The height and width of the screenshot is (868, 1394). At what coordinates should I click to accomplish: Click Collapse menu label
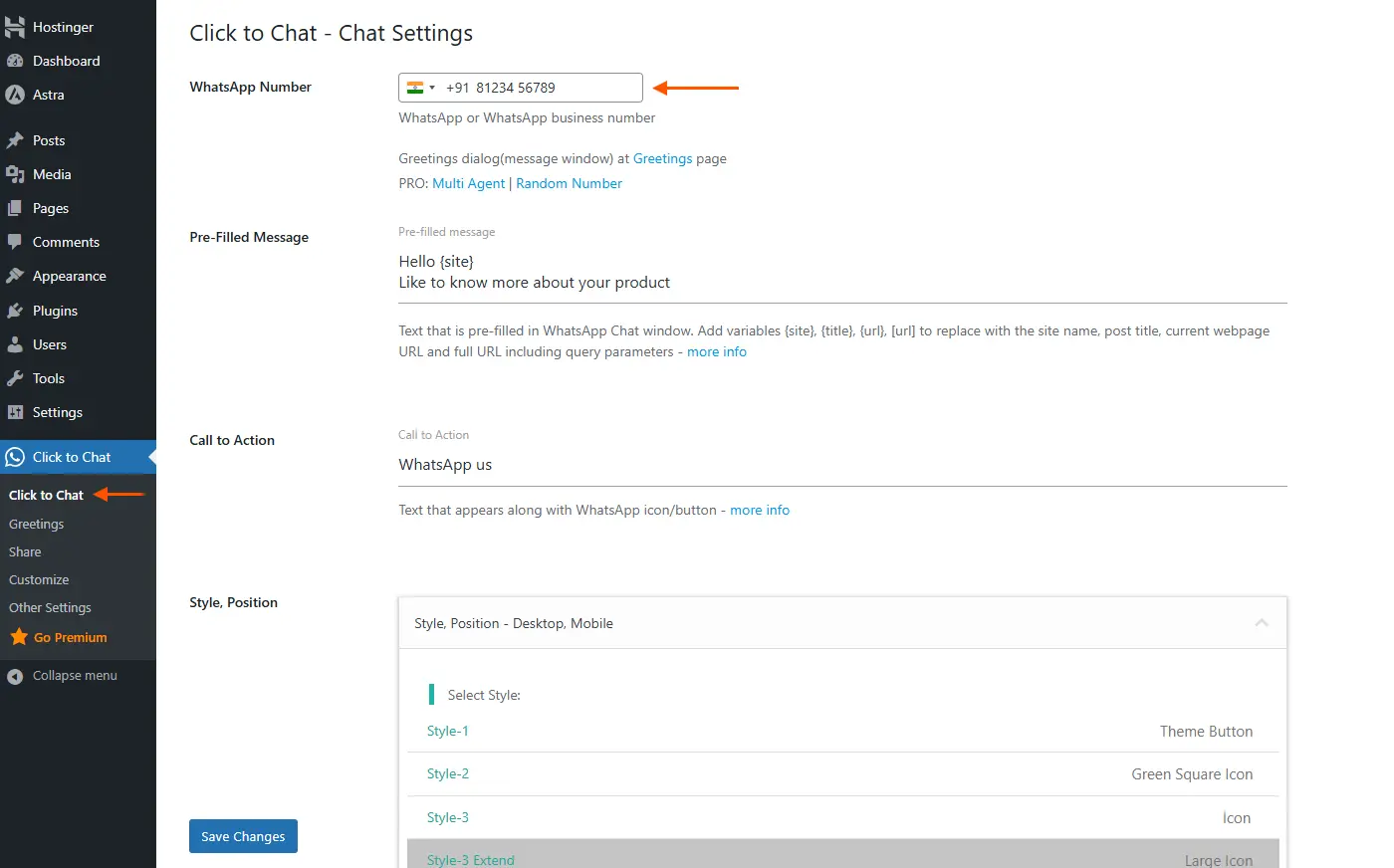pos(75,675)
